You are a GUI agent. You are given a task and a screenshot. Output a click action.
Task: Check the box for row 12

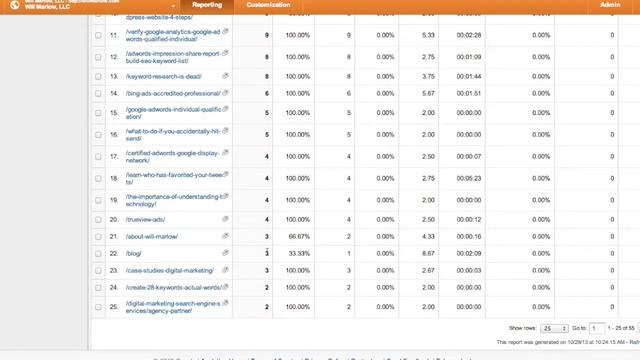(98, 57)
